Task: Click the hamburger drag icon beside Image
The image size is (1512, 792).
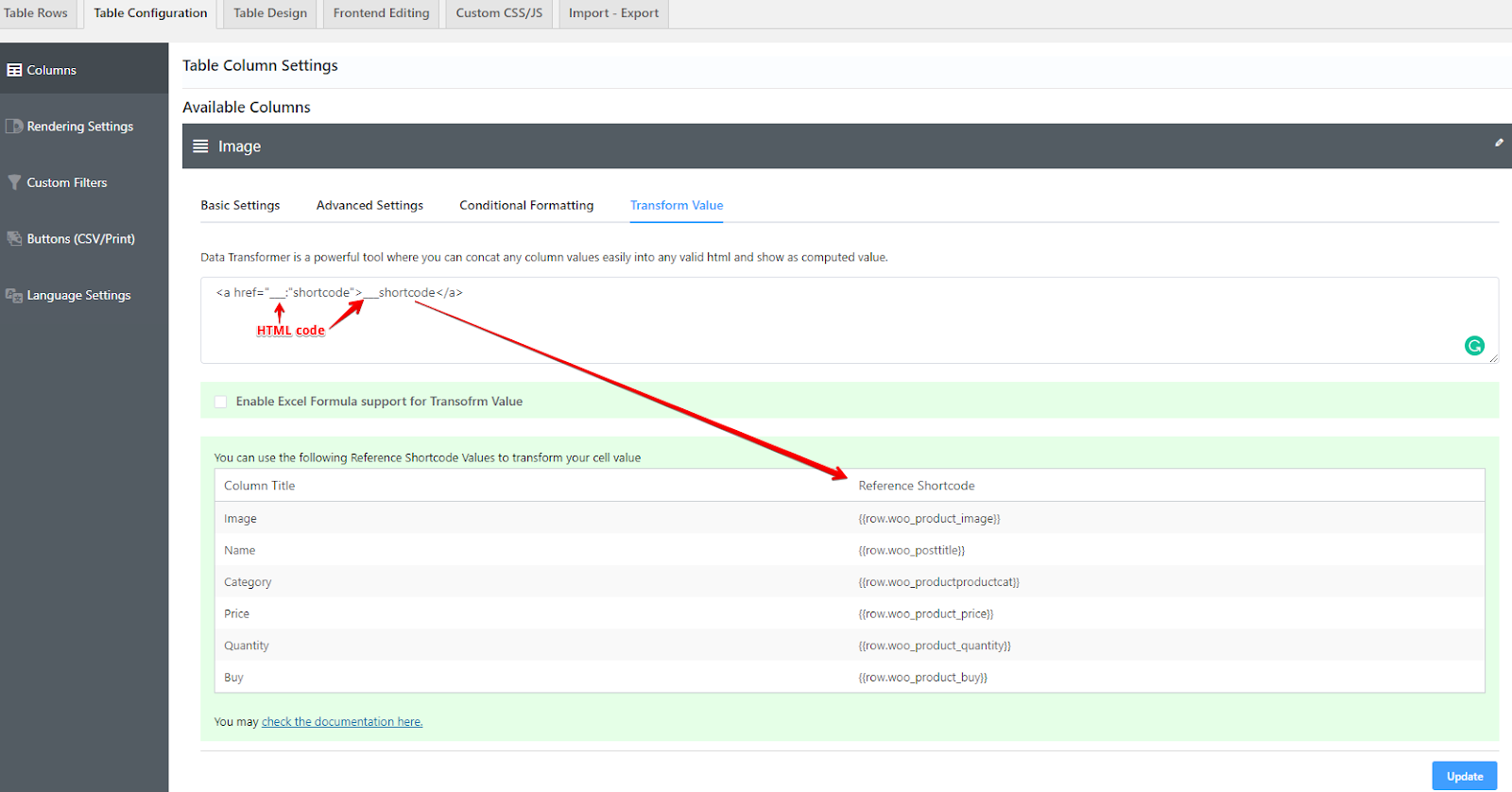Action: click(200, 146)
